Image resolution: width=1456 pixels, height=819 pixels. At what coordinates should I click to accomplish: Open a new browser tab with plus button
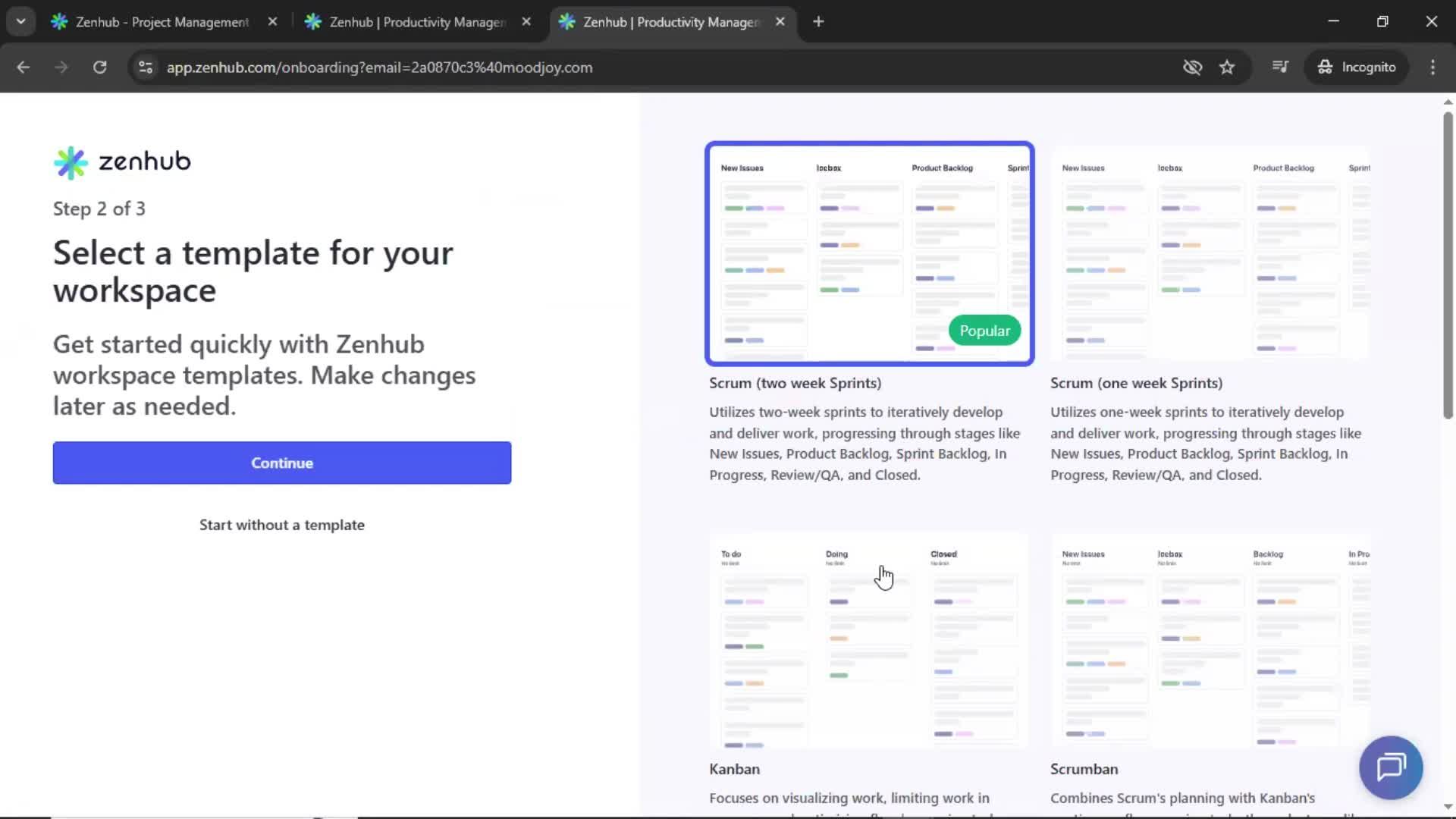coord(818,21)
